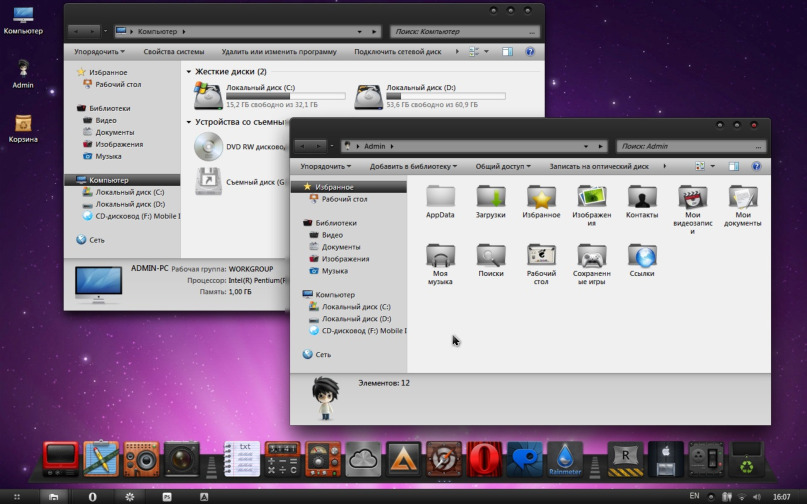This screenshot has width=807, height=504.
Task: Open Корзина on the desktop
Action: [x=23, y=124]
